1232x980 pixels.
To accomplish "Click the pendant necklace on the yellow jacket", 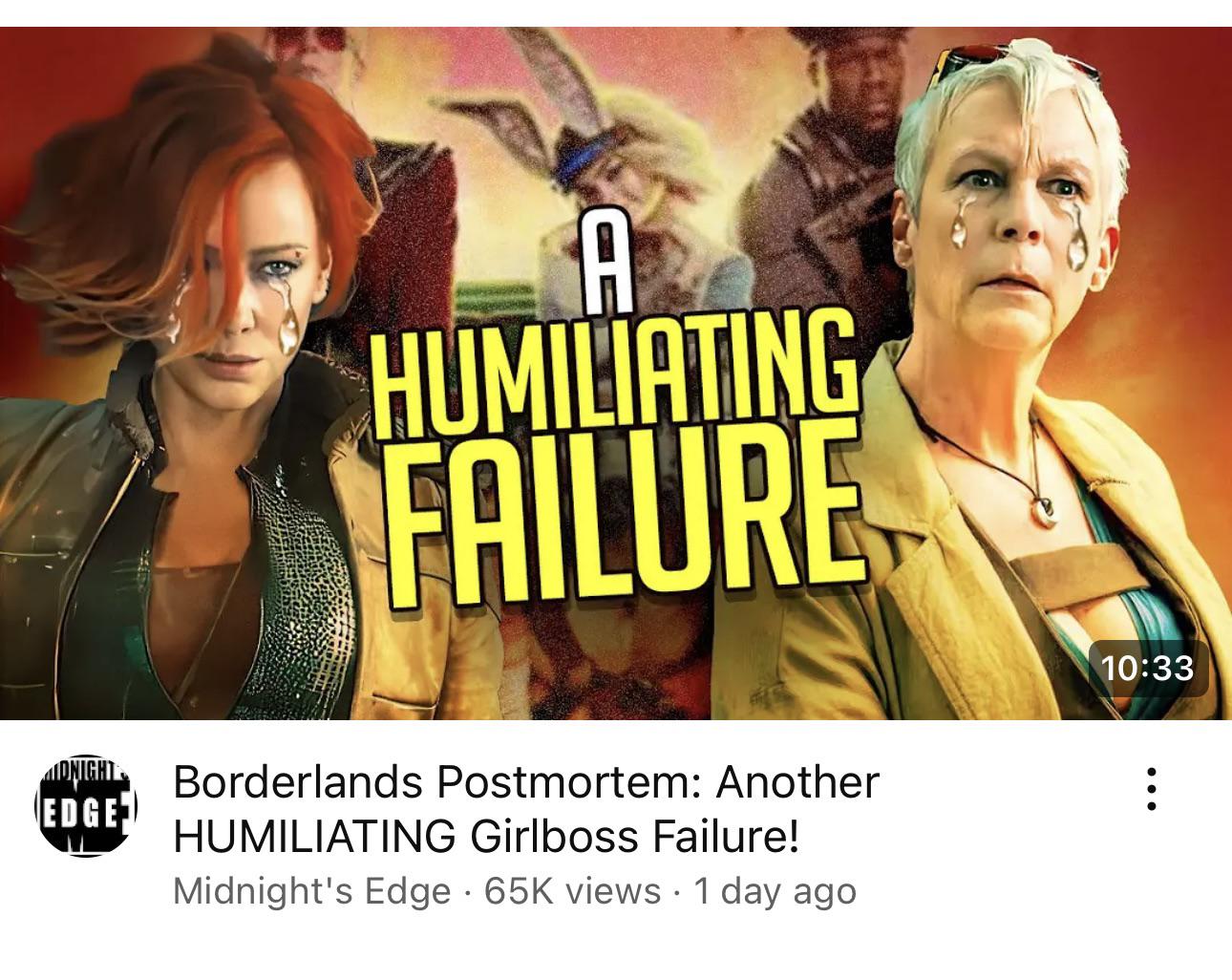I will [x=1045, y=507].
